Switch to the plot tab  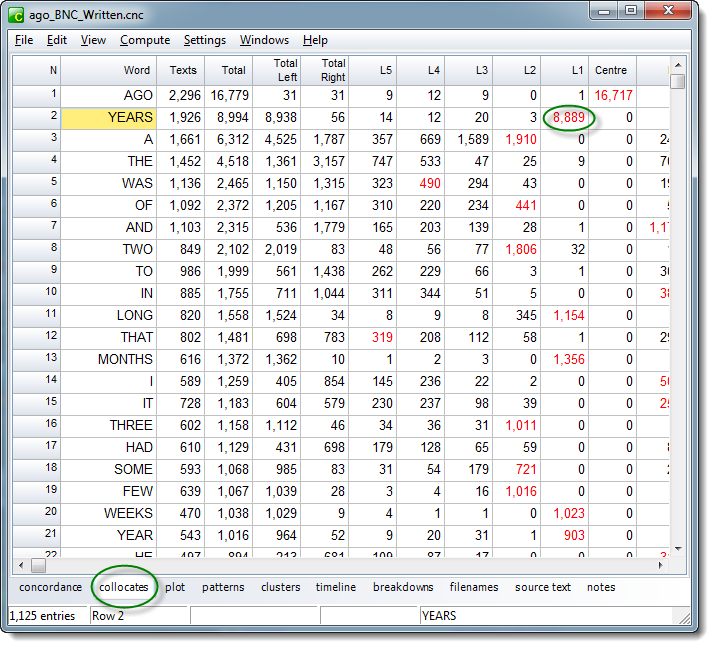(x=175, y=587)
